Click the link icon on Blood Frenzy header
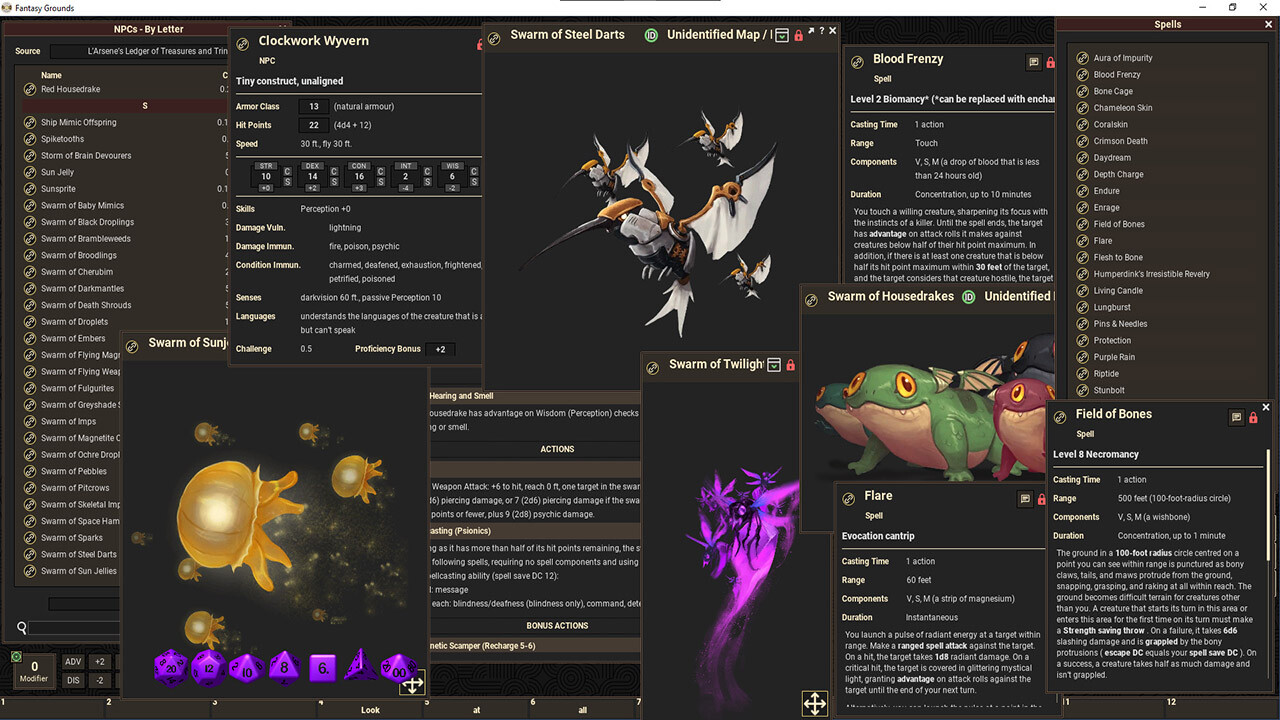The height and width of the screenshot is (720, 1280). (857, 62)
